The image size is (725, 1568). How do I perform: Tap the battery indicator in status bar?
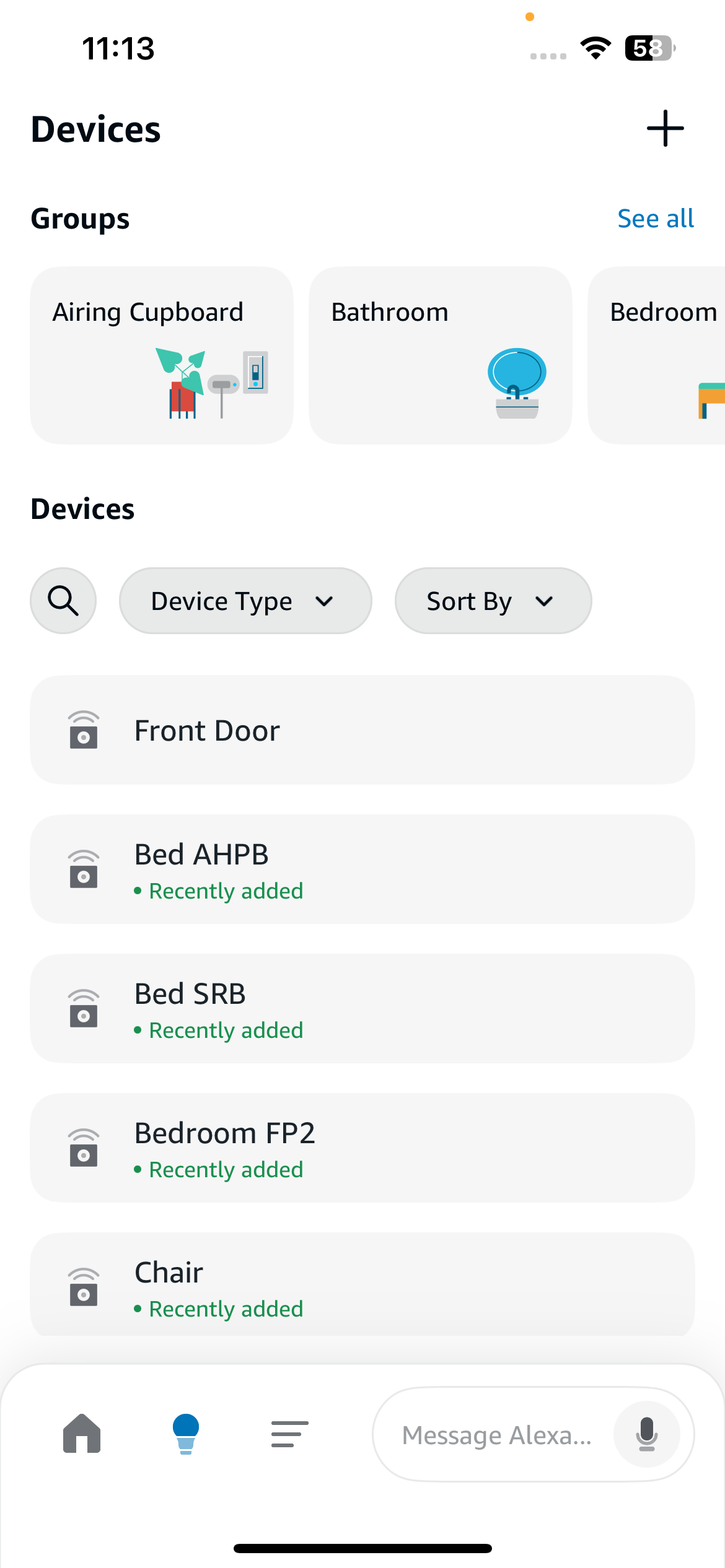coord(649,48)
